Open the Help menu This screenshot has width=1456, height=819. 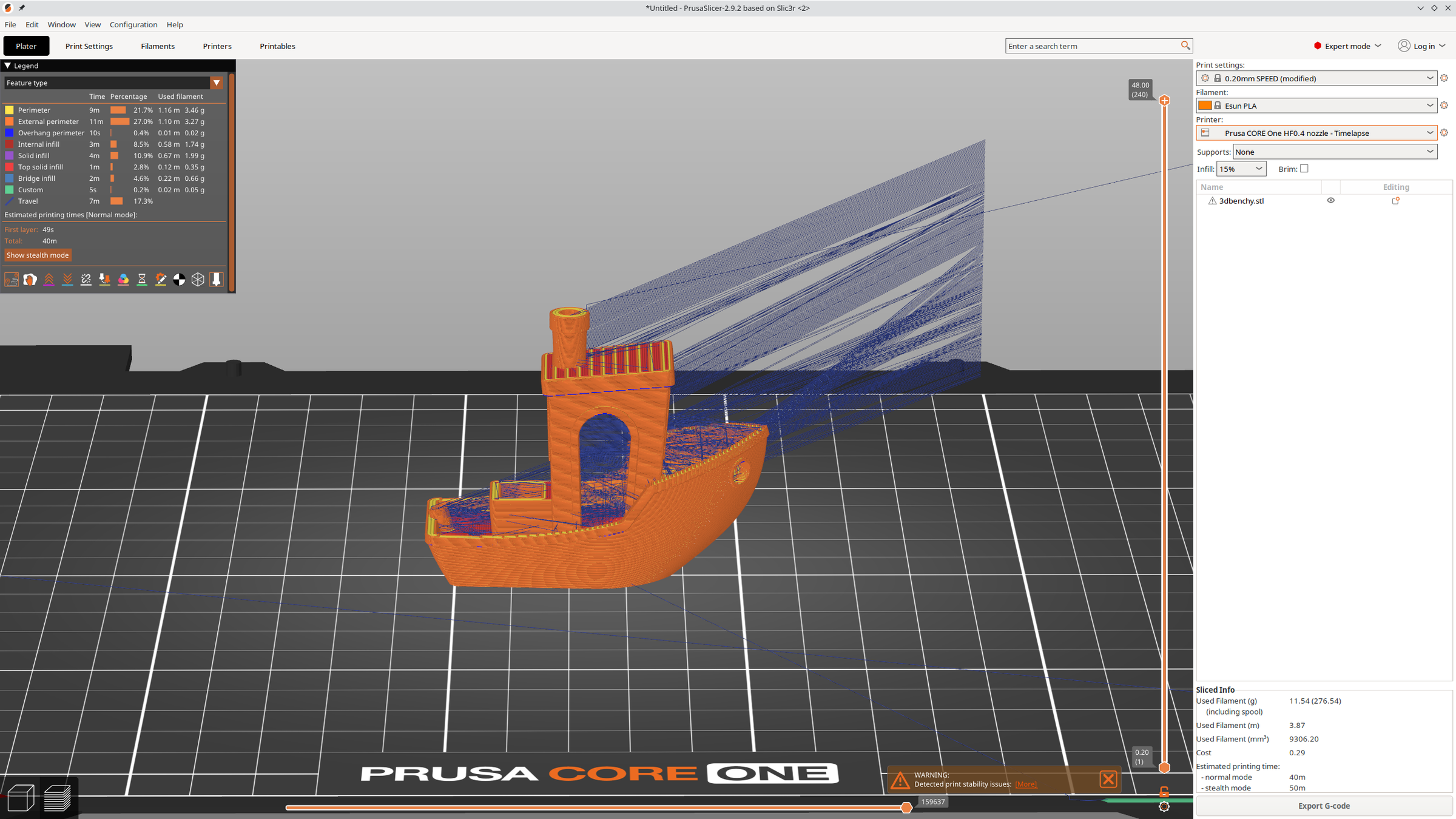tap(175, 25)
